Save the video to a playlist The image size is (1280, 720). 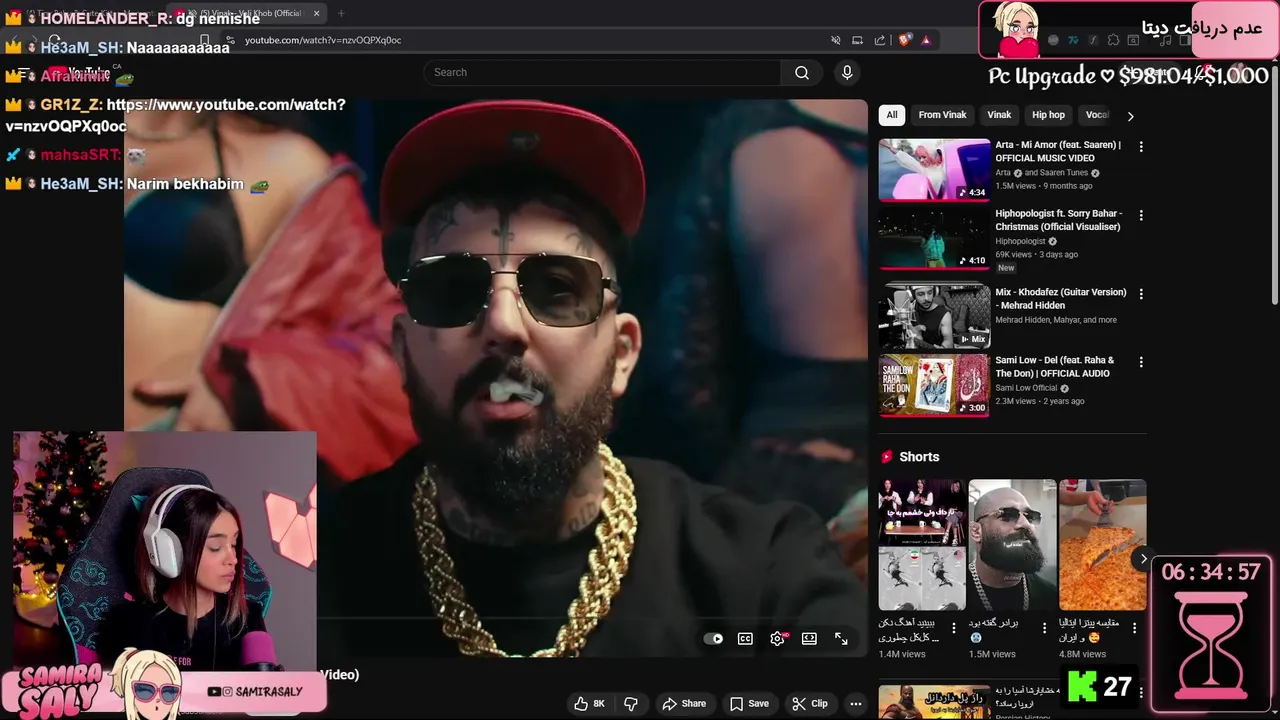click(749, 703)
